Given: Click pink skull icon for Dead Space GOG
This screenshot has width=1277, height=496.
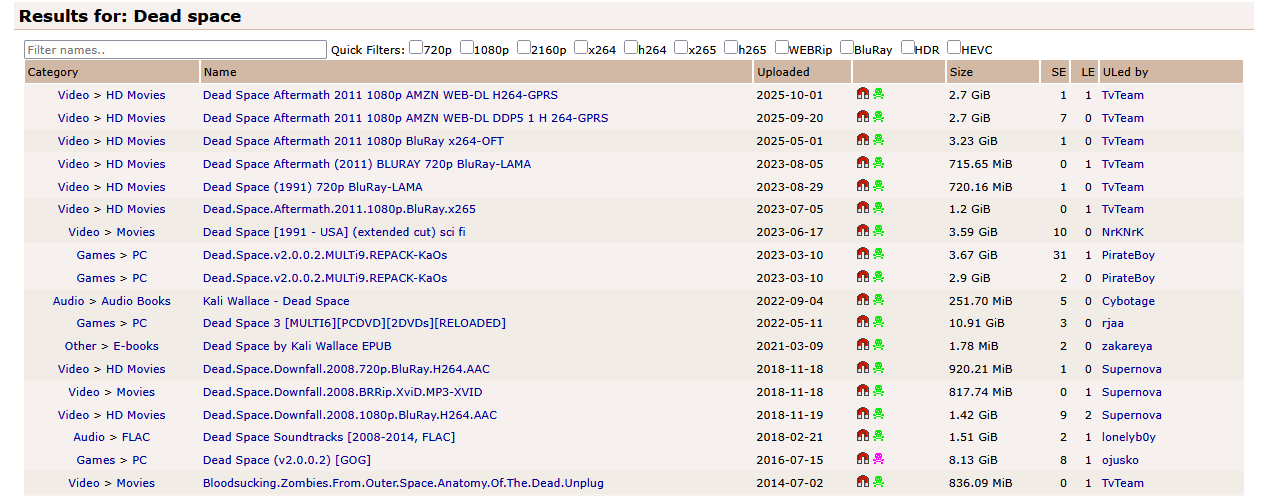Looking at the screenshot, I should coord(878,459).
